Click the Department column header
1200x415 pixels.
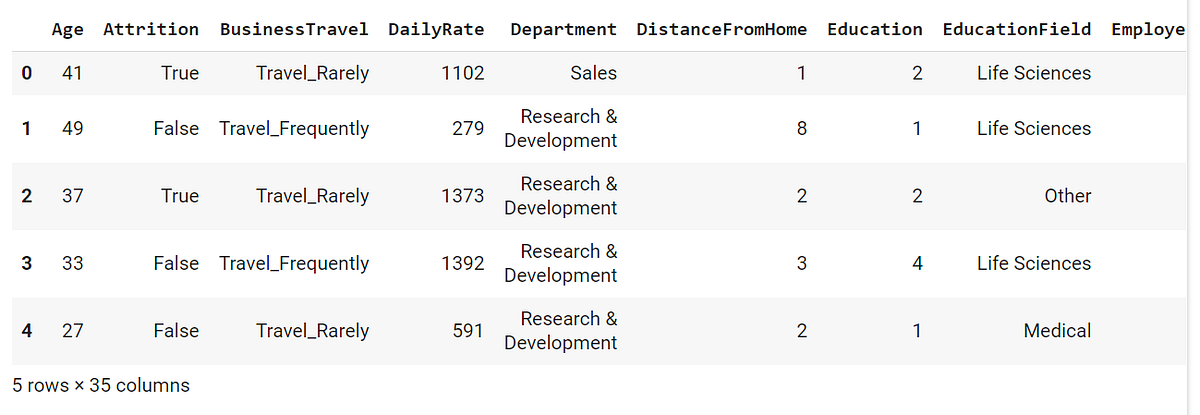(563, 29)
